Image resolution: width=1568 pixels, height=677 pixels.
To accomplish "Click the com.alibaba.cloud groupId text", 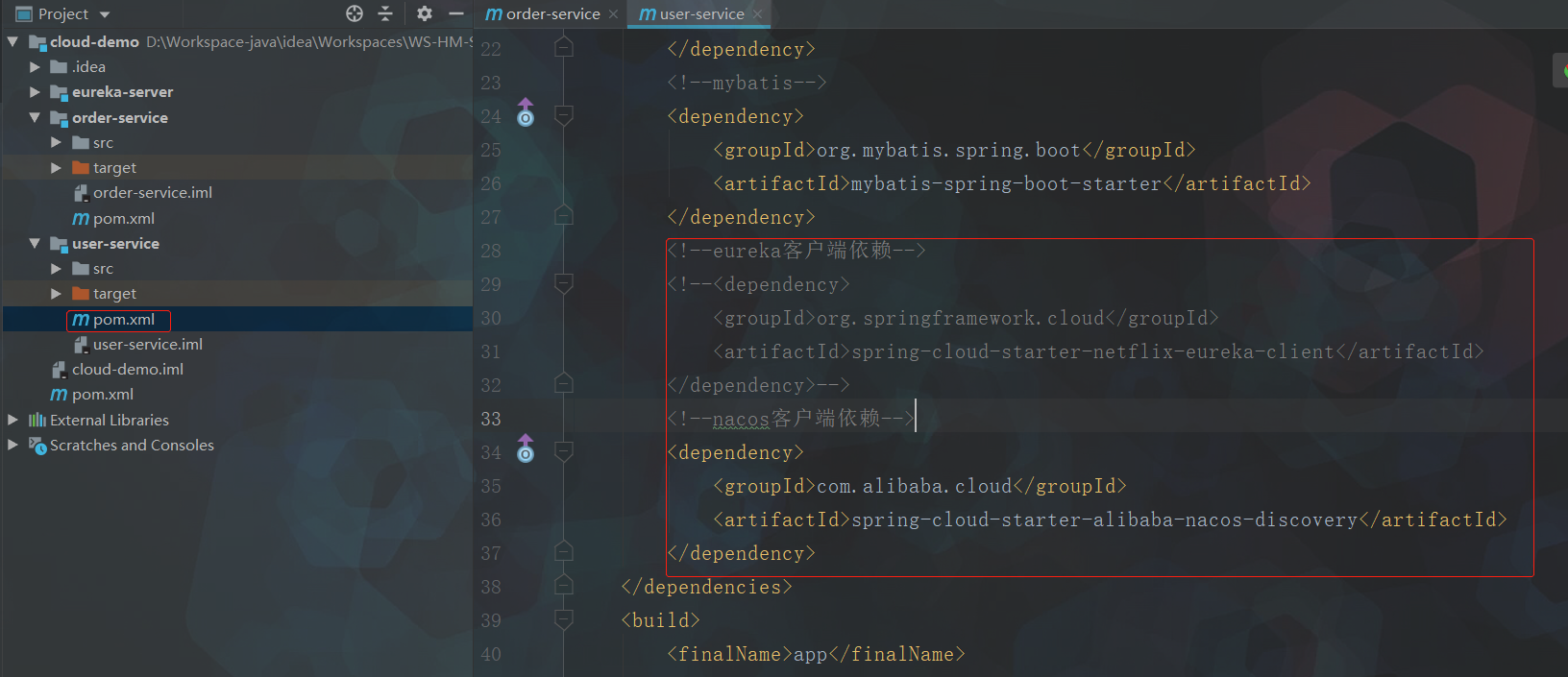I will click(x=915, y=486).
